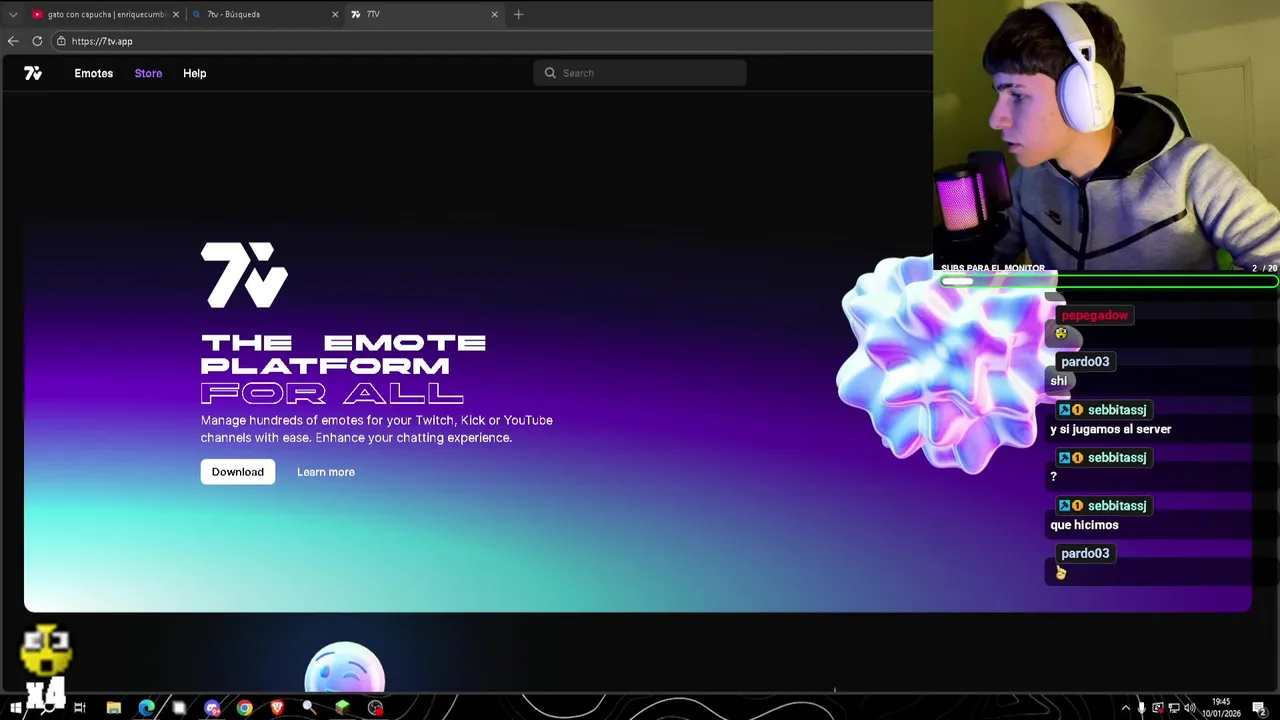The width and height of the screenshot is (1280, 720).
Task: Click the network tray icon
Action: click(1174, 708)
